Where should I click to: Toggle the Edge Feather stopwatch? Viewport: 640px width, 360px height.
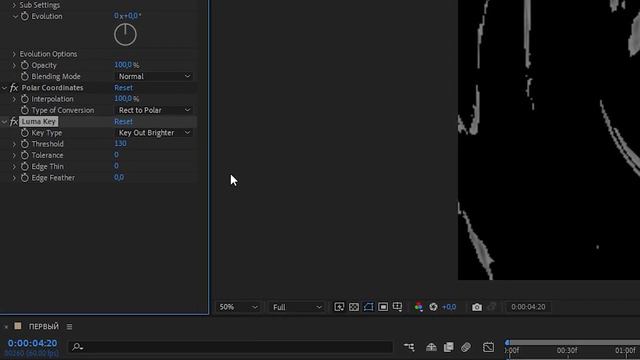(x=24, y=178)
